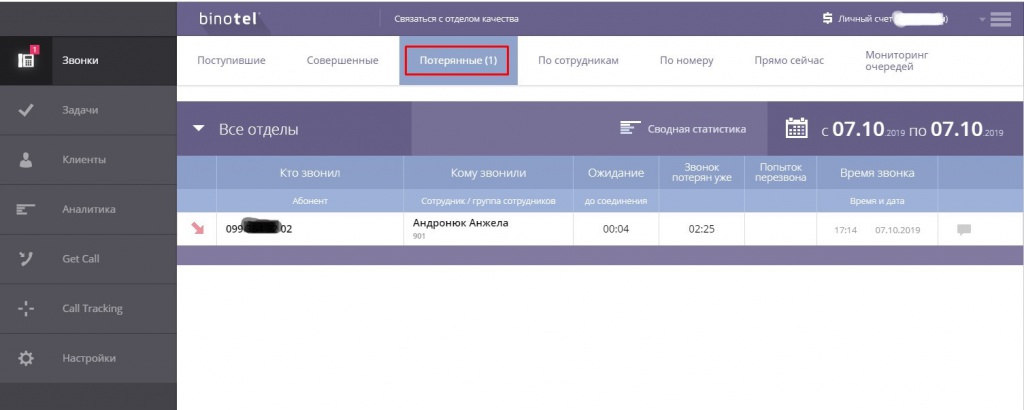Viewport: 1024px width, 410px height.
Task: Click the lost duration 02:25 cell
Action: pos(701,229)
